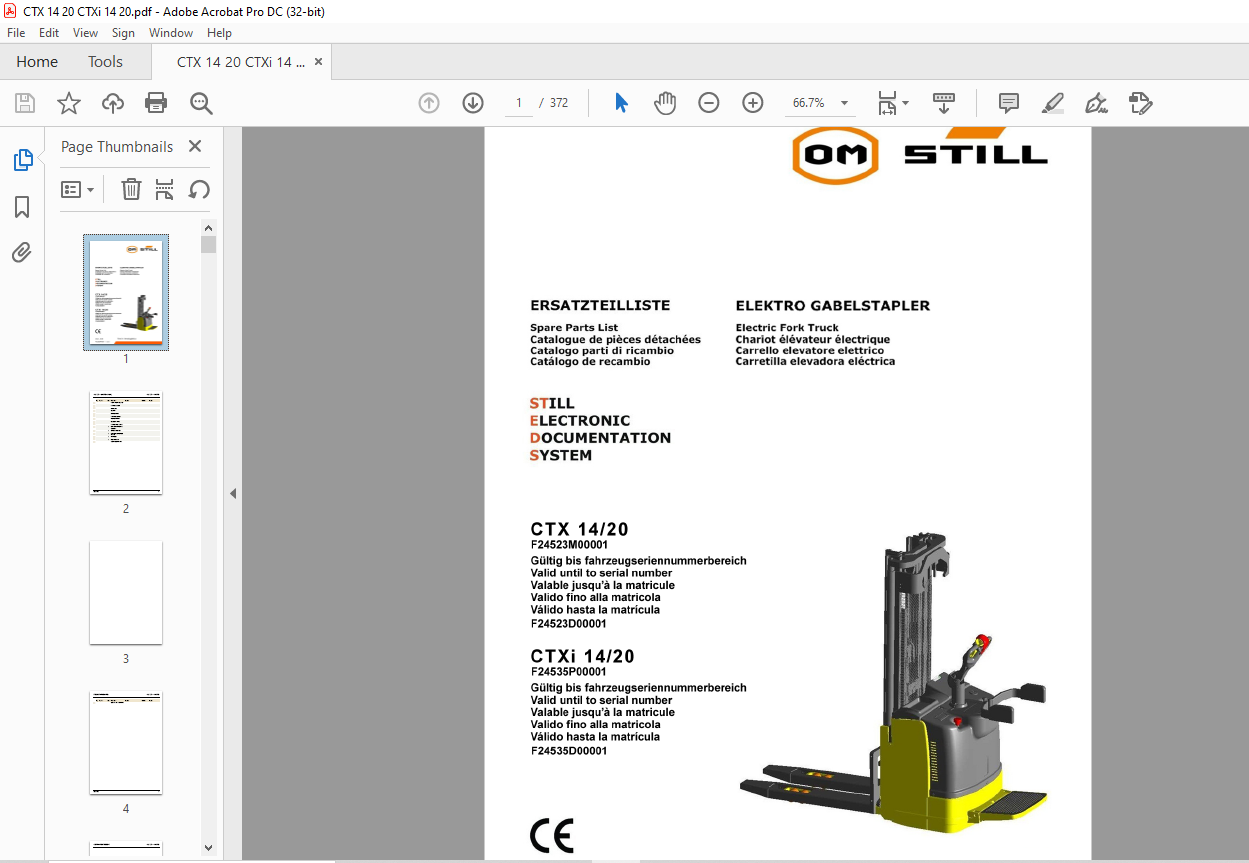This screenshot has height=863, width=1249.
Task: Collapse the navigation pane arrow
Action: tap(233, 493)
